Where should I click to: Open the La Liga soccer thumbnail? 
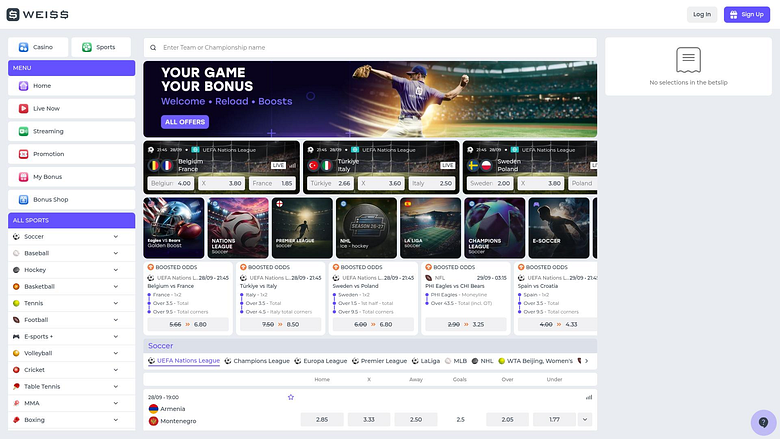tap(430, 228)
